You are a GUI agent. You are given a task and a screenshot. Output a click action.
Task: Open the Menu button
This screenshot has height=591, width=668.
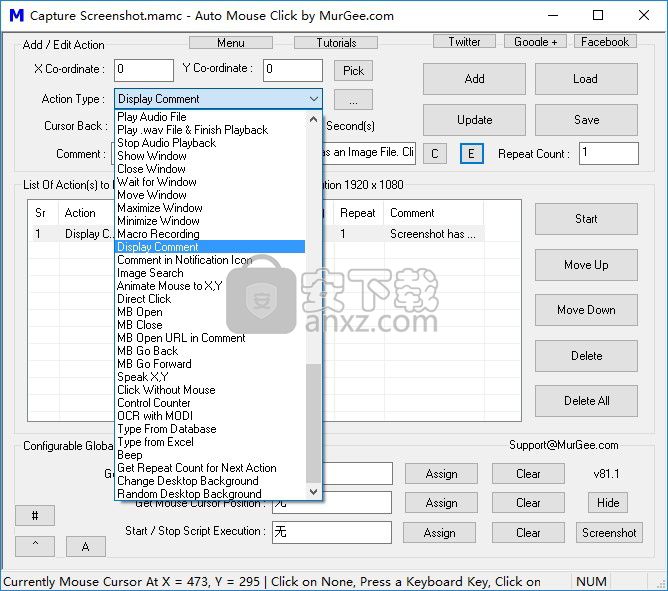[x=231, y=43]
